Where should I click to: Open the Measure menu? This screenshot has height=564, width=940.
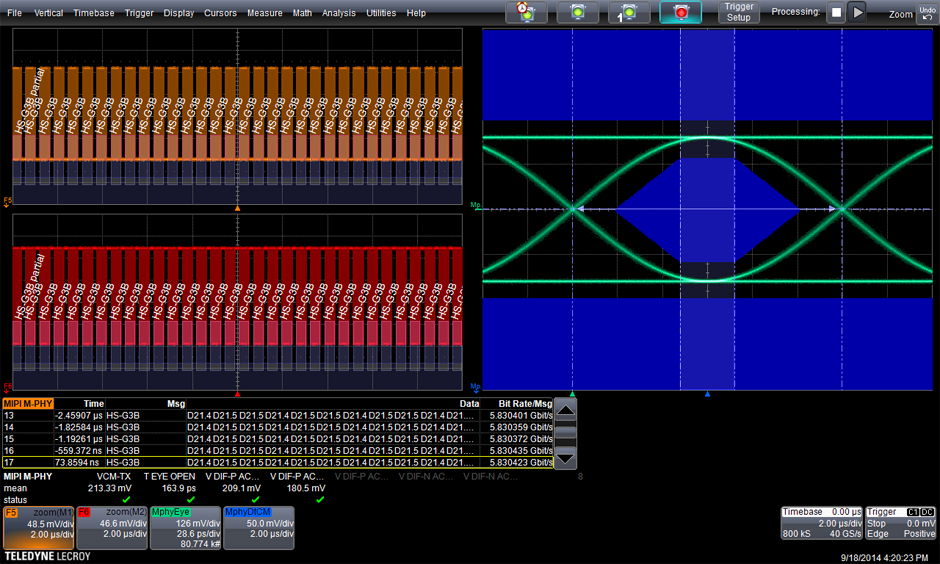[264, 13]
